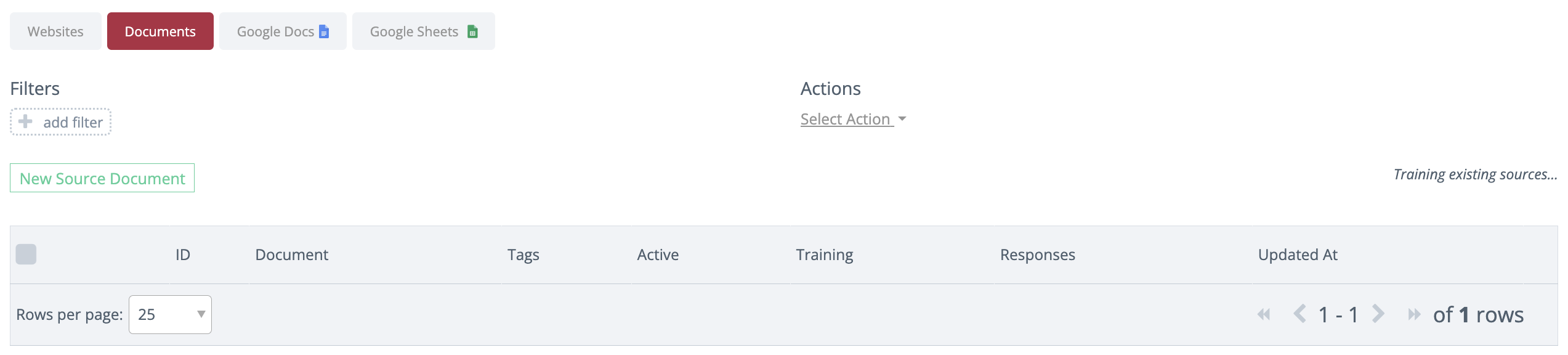This screenshot has height=355, width=1568.
Task: Click the Google Sheets spreadsheet icon
Action: 472,31
